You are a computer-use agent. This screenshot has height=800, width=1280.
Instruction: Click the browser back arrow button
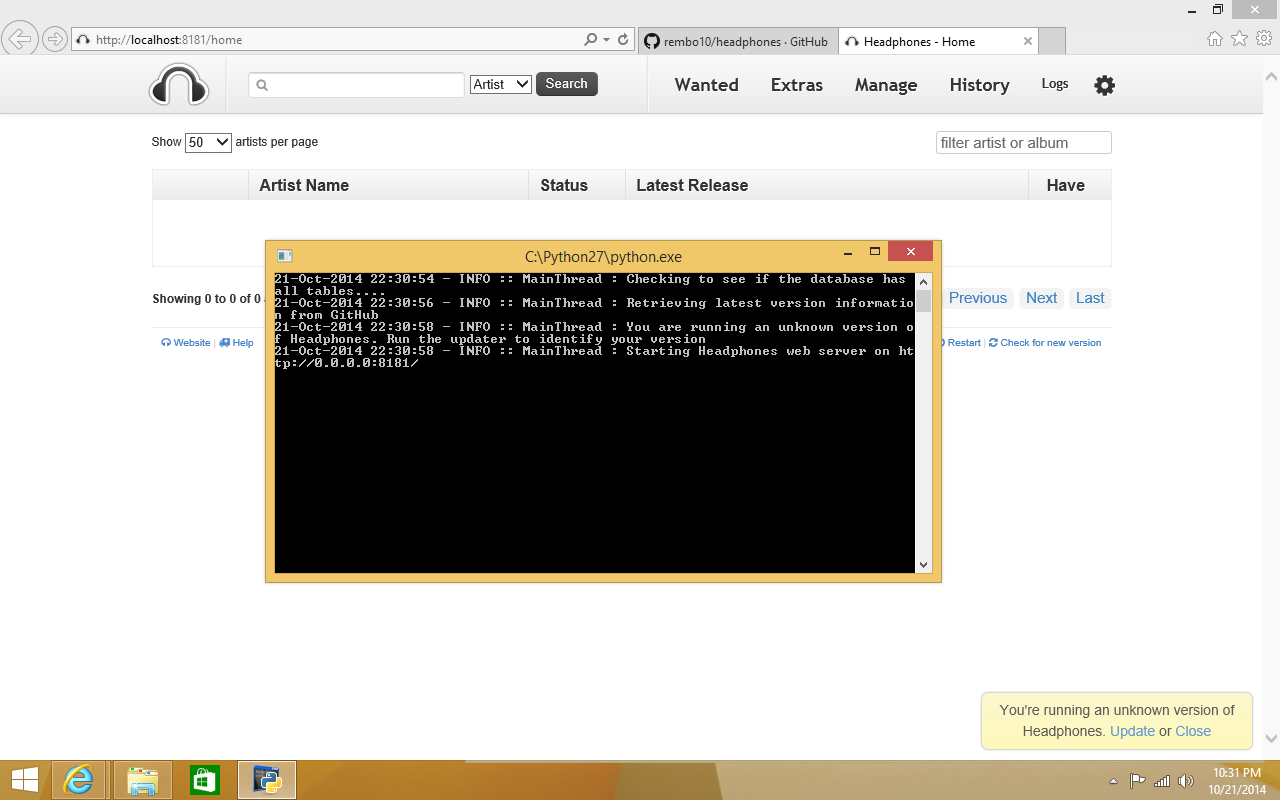[20, 40]
